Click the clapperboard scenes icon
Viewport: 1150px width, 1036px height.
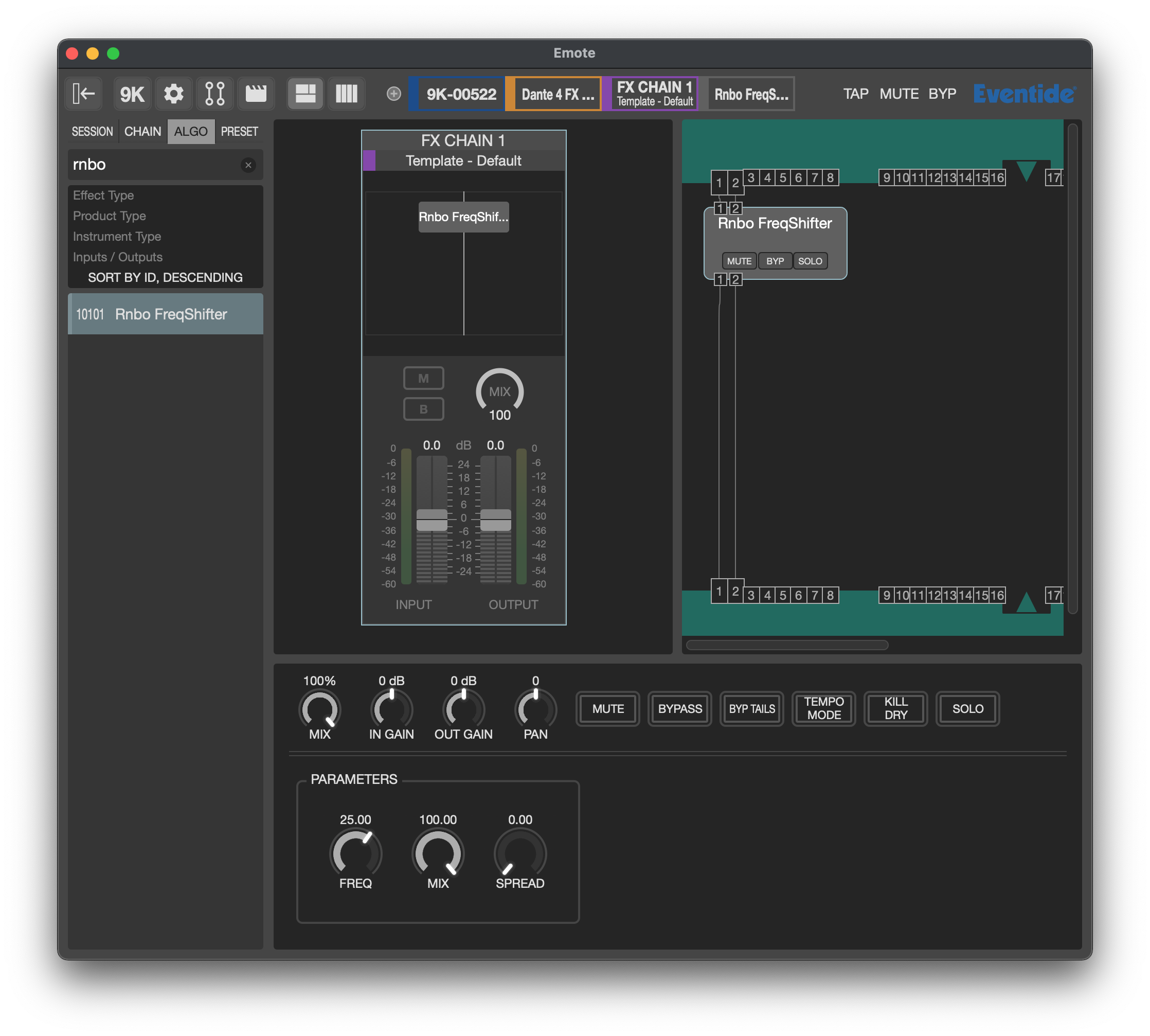coord(256,93)
